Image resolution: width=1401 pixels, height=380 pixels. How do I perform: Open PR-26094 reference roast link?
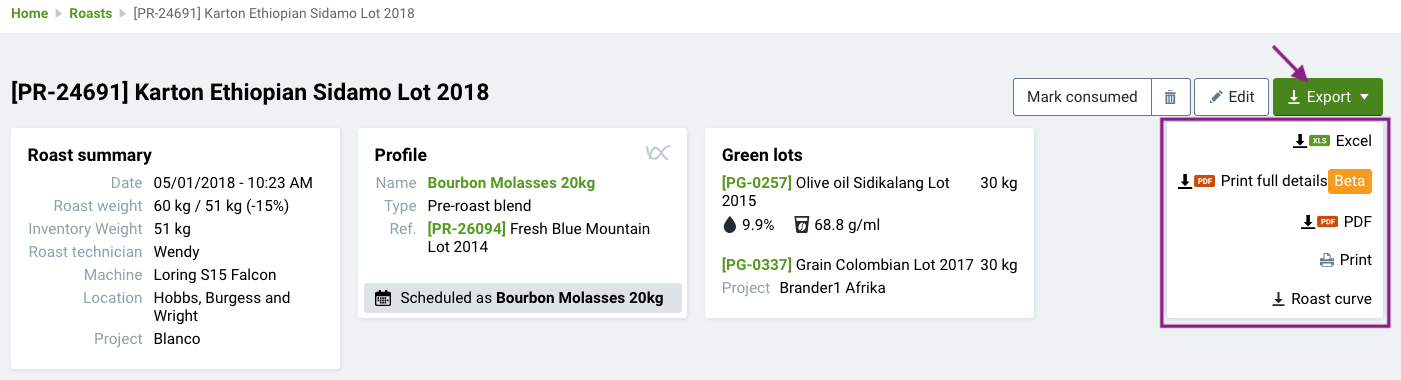coord(467,229)
